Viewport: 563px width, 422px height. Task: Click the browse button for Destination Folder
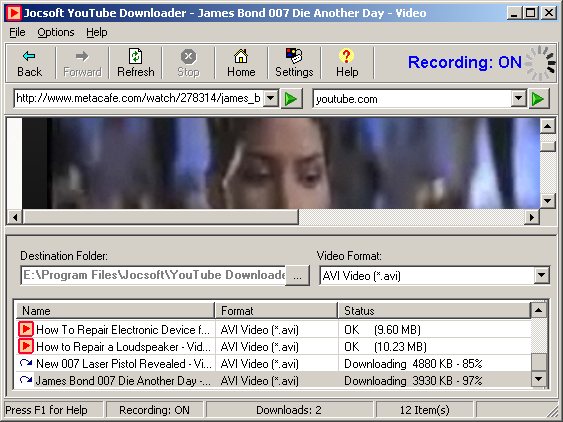click(297, 276)
